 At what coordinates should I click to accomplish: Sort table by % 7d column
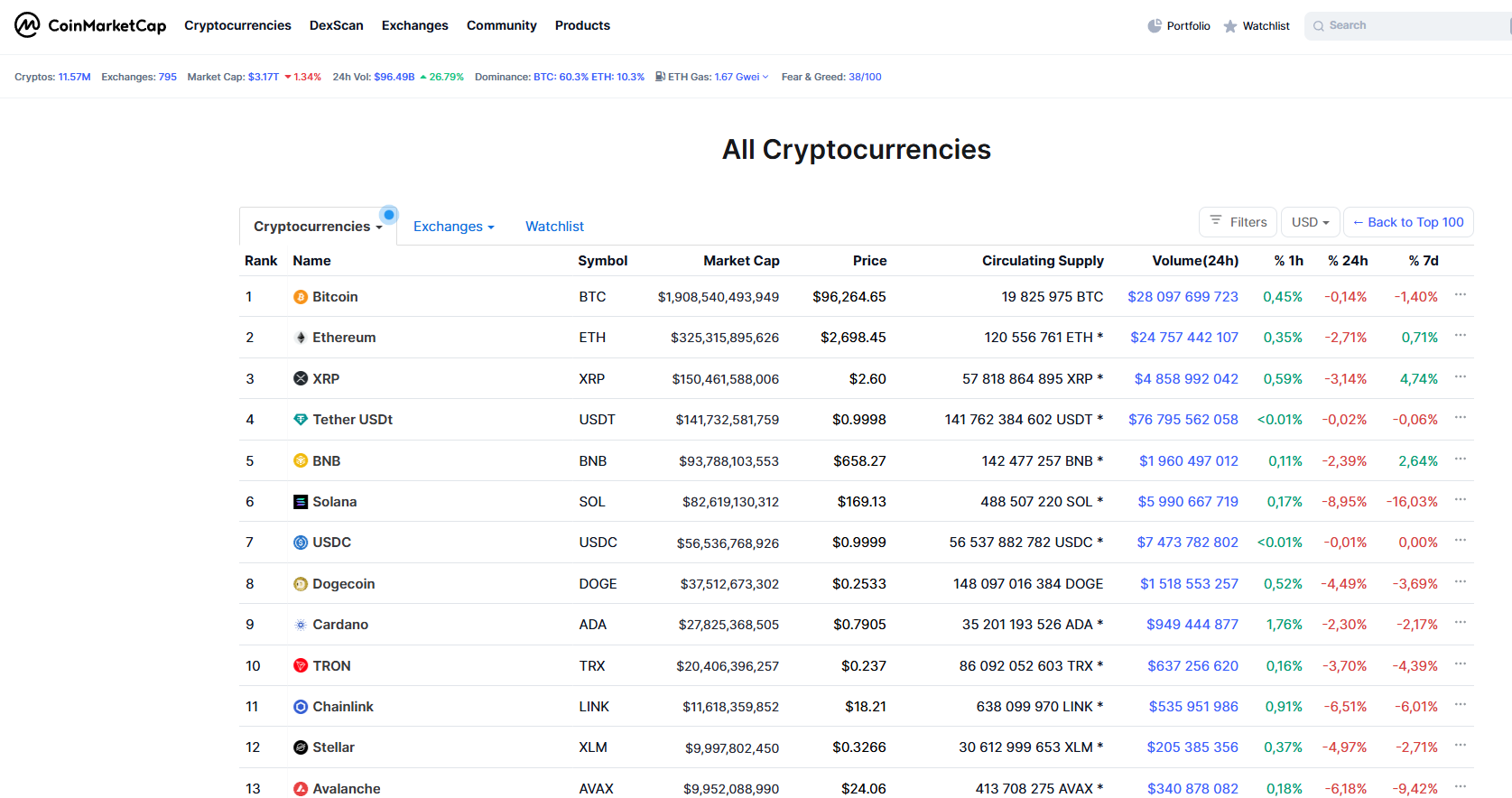pos(1424,261)
